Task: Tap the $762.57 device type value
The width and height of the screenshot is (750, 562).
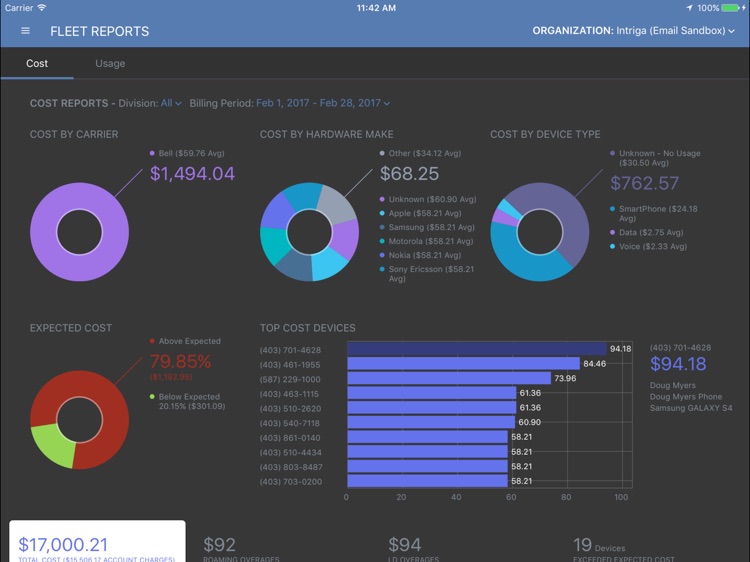Action: (x=644, y=183)
